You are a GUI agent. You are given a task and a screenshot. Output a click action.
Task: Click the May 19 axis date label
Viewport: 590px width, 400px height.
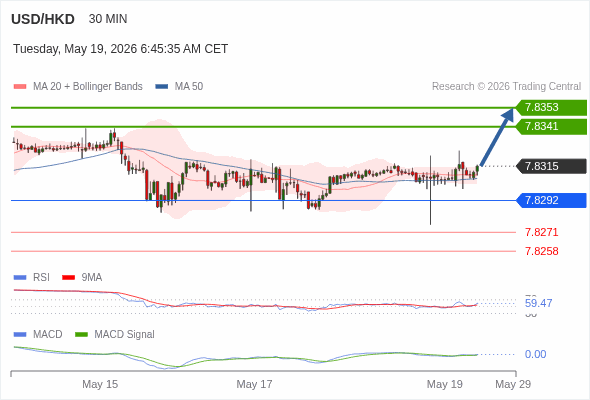tap(445, 385)
